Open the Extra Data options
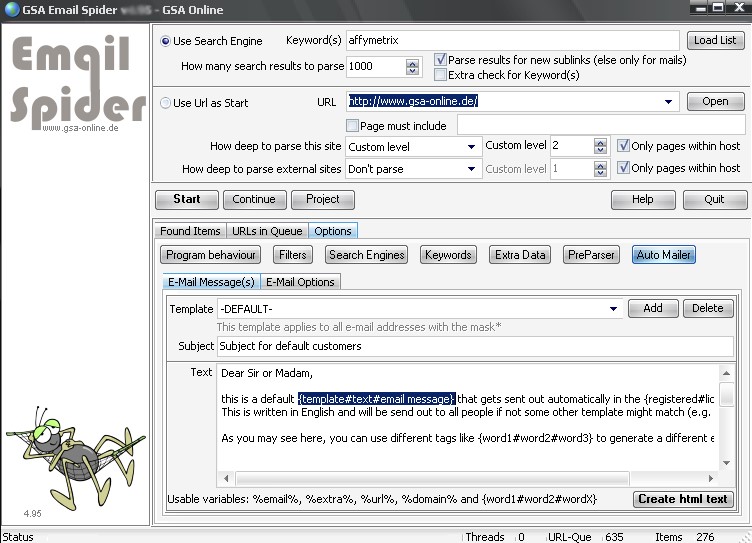752x543 pixels. click(x=520, y=255)
